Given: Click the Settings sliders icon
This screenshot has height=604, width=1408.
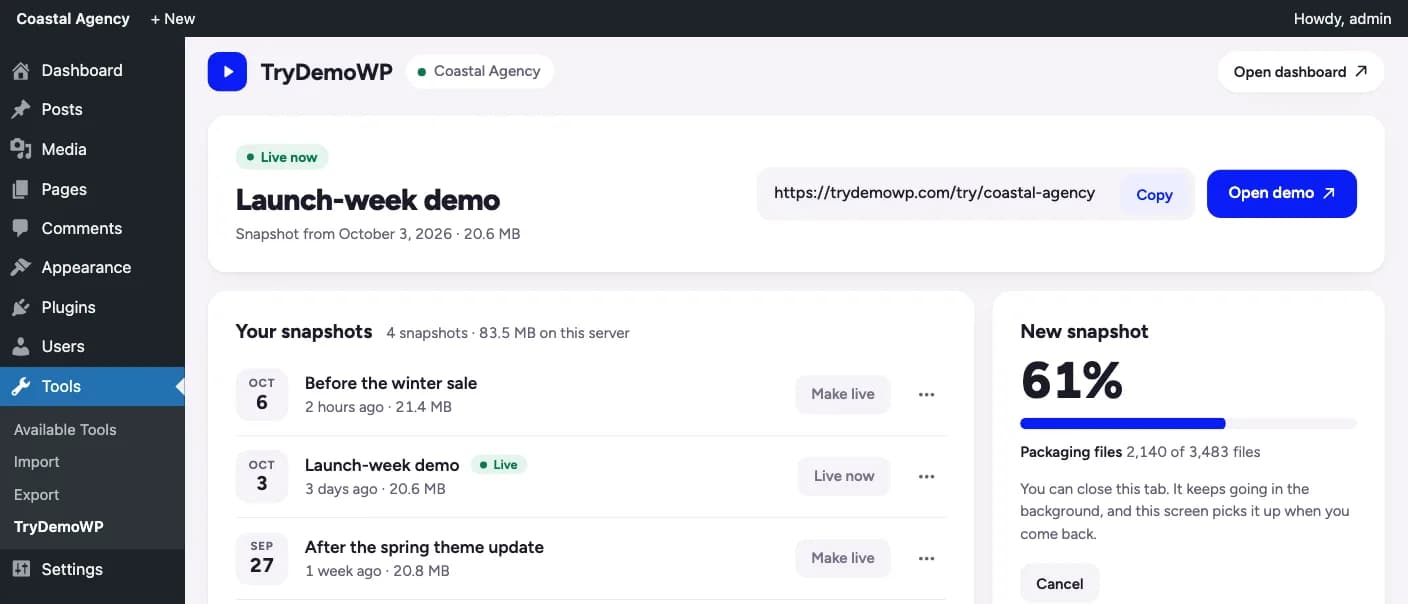Looking at the screenshot, I should pyautogui.click(x=20, y=569).
